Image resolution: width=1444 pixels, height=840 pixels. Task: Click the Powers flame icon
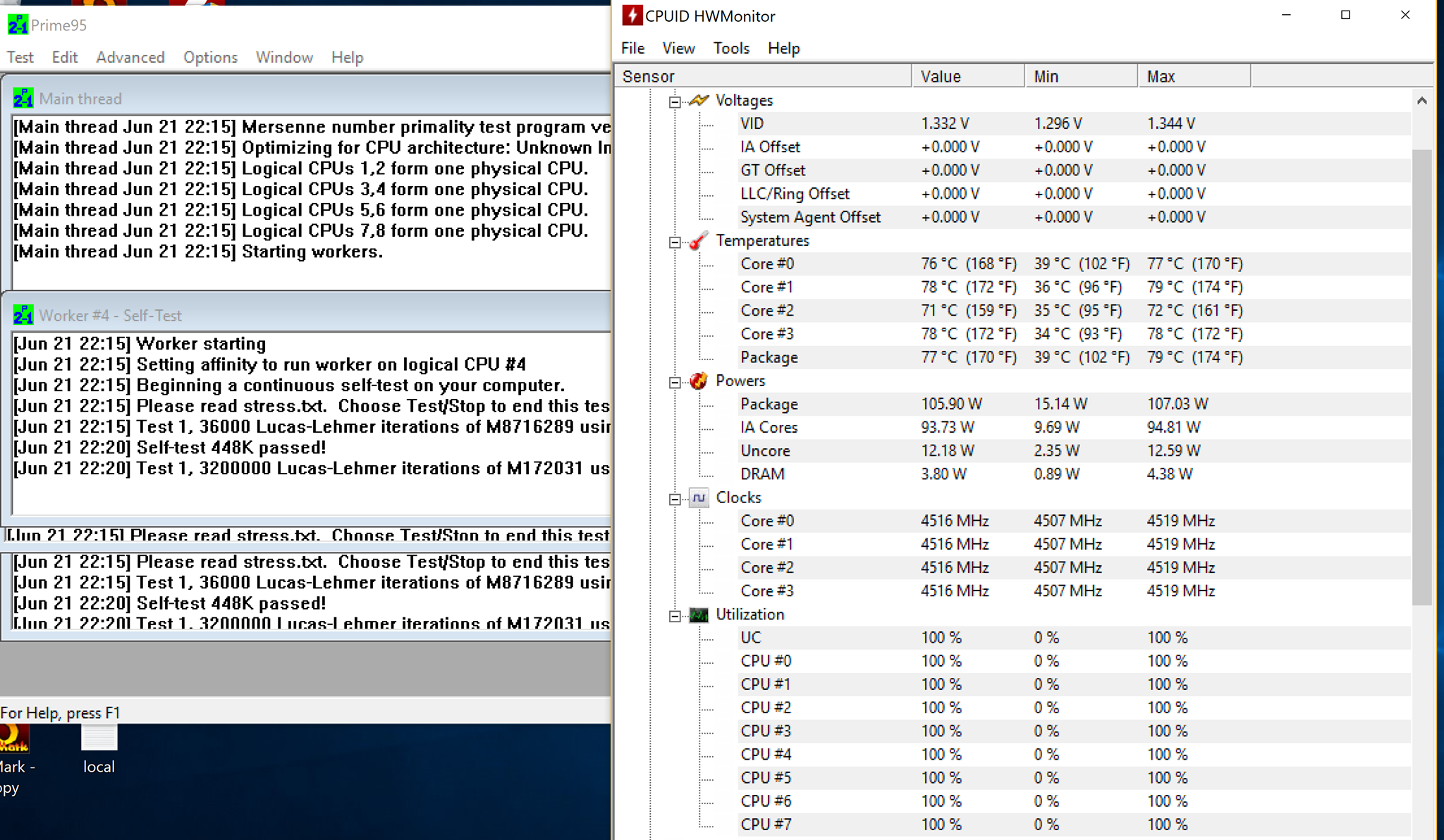pyautogui.click(x=699, y=381)
